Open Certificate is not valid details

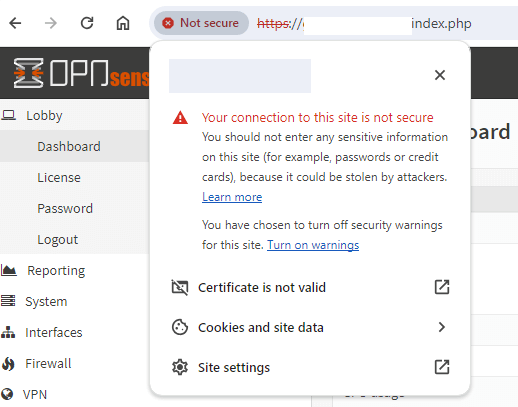310,287
